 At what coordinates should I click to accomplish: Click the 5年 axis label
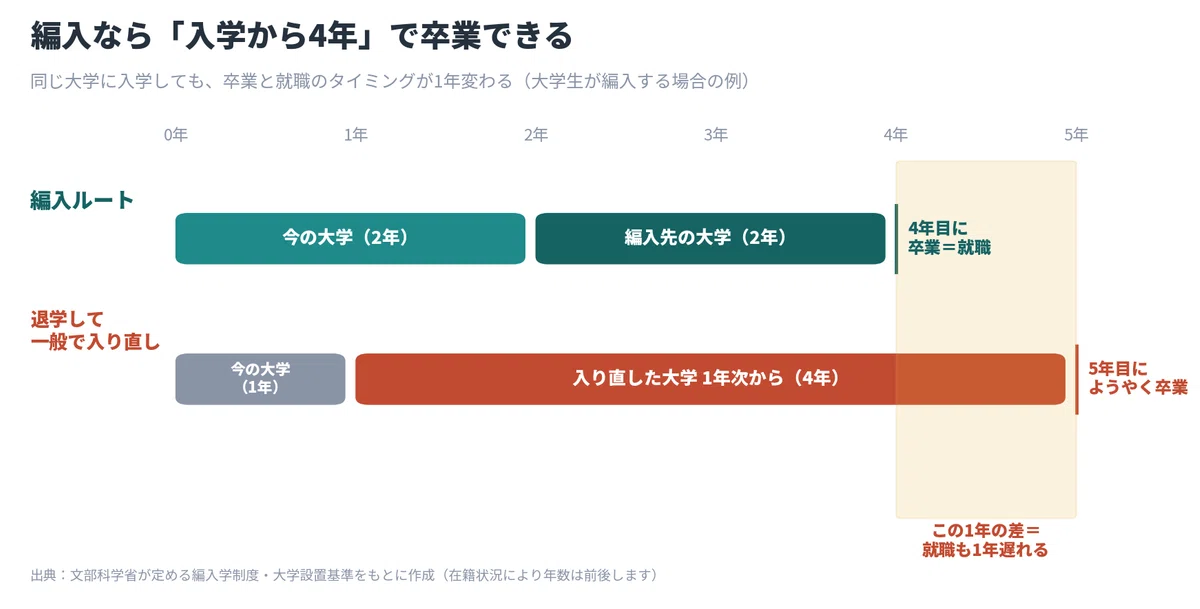tap(1076, 135)
